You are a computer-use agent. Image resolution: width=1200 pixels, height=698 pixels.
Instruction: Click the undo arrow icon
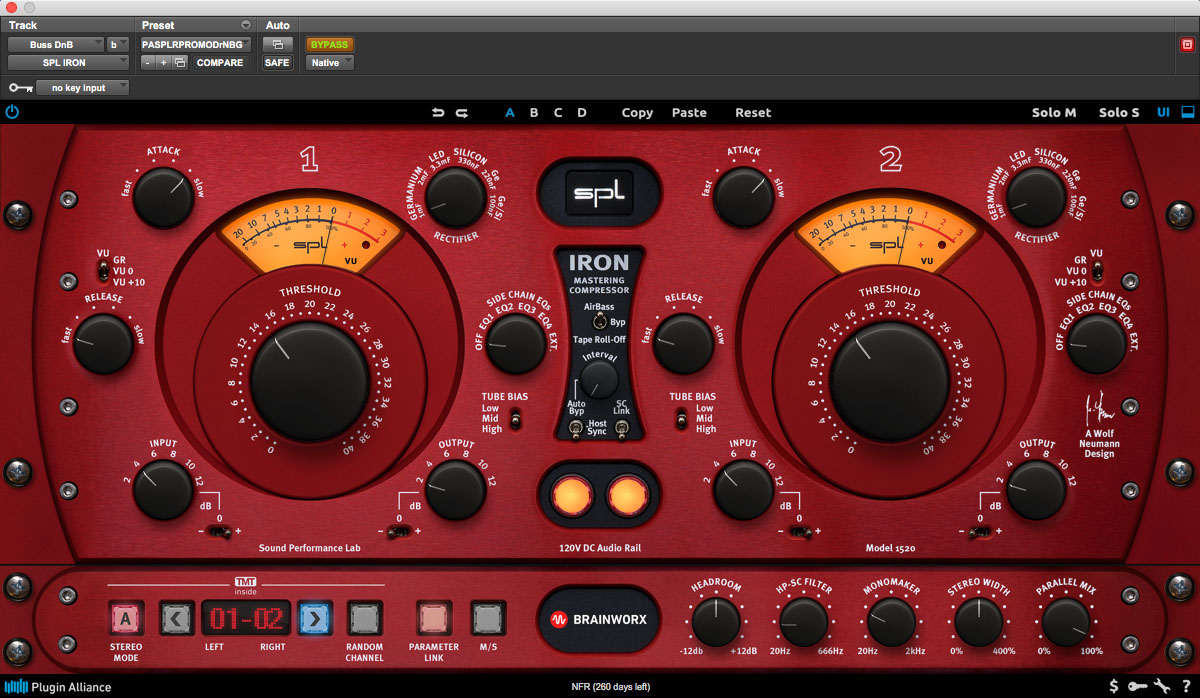438,113
